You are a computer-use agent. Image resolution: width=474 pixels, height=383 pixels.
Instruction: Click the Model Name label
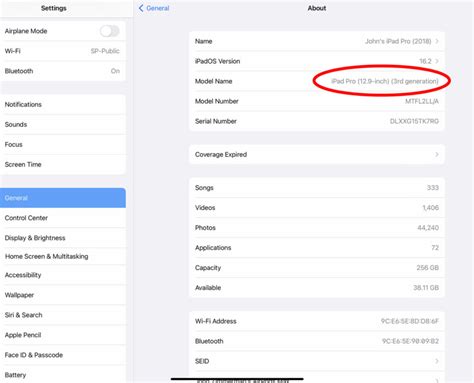click(213, 81)
